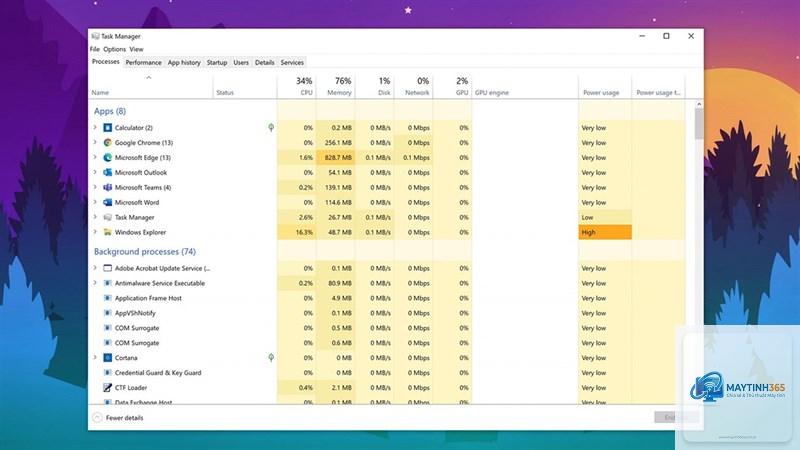
Task: Click the Microsoft Edge process icon
Action: [108, 158]
